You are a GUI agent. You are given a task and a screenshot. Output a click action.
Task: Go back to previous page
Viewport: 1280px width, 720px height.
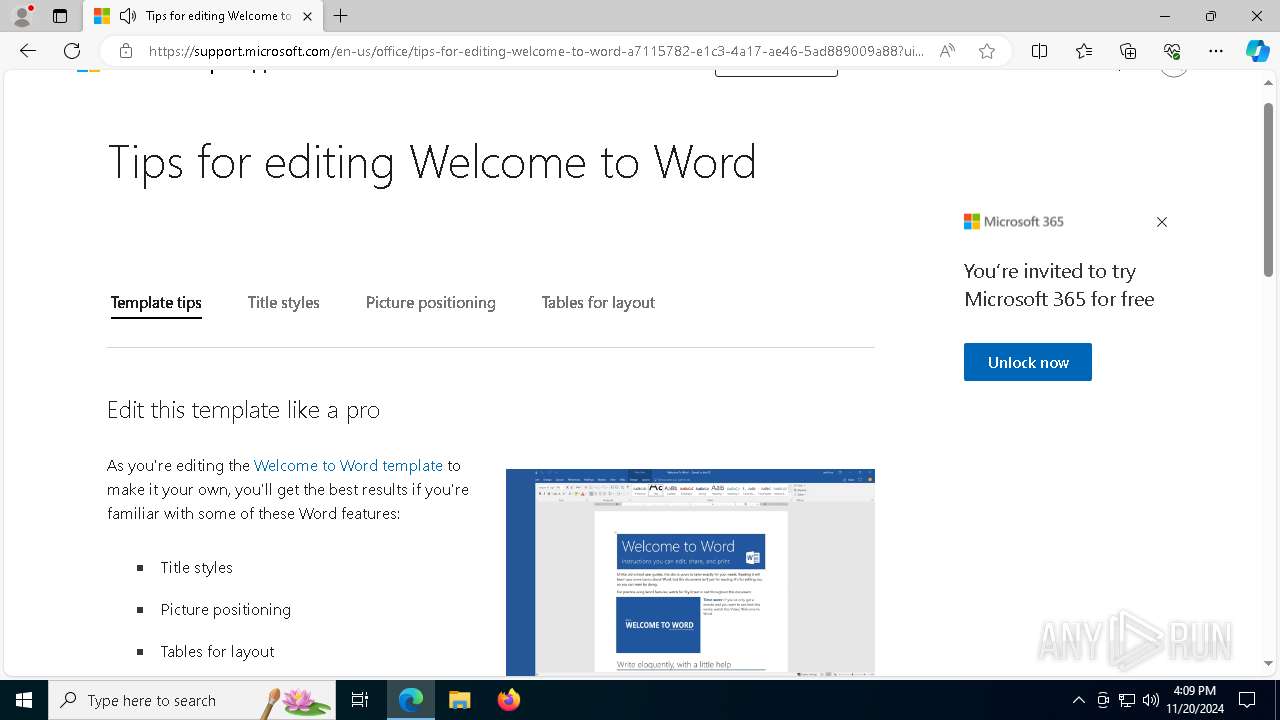pos(28,51)
